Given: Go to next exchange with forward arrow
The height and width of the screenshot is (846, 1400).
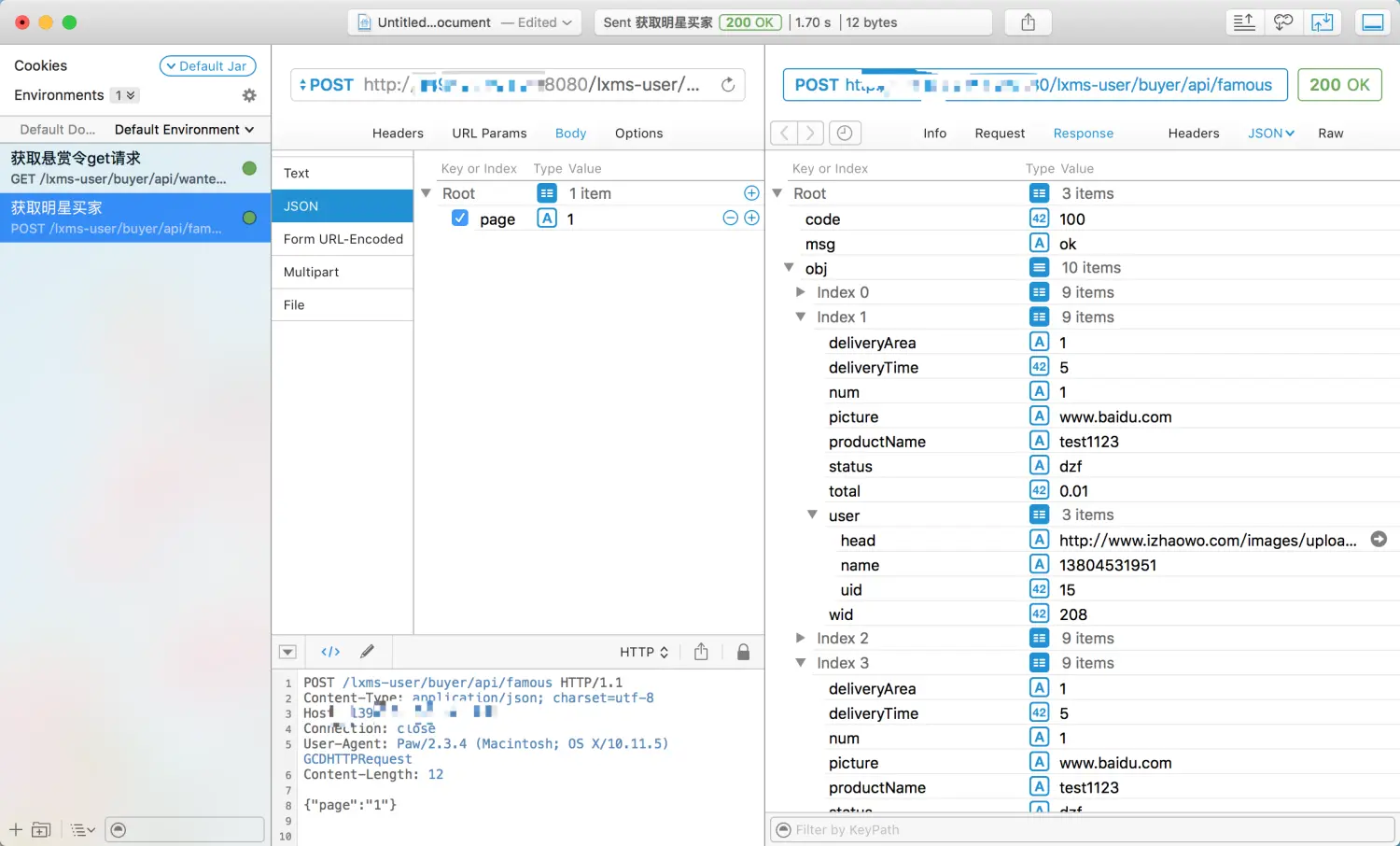Looking at the screenshot, I should click(810, 134).
